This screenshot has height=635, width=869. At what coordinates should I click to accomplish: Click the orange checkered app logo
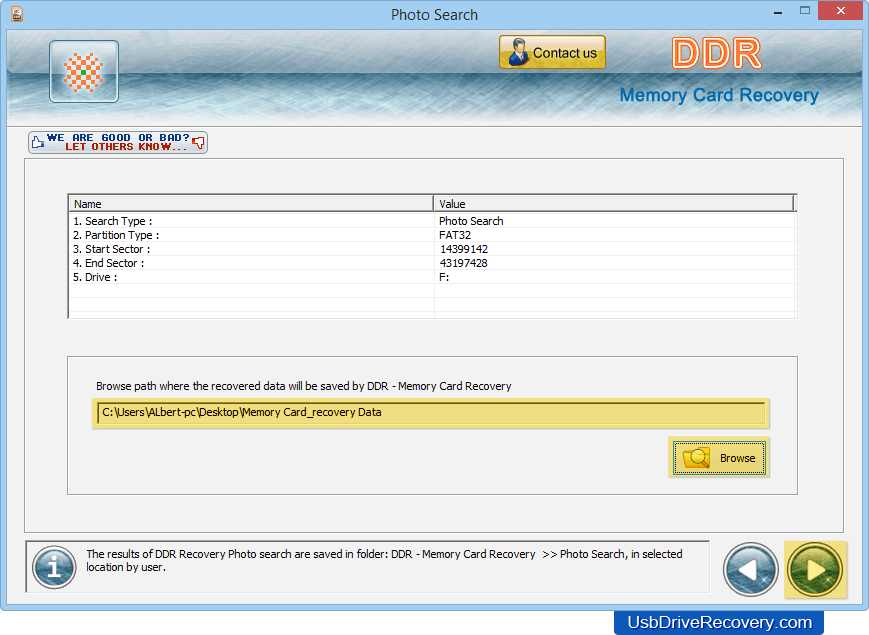pos(84,71)
